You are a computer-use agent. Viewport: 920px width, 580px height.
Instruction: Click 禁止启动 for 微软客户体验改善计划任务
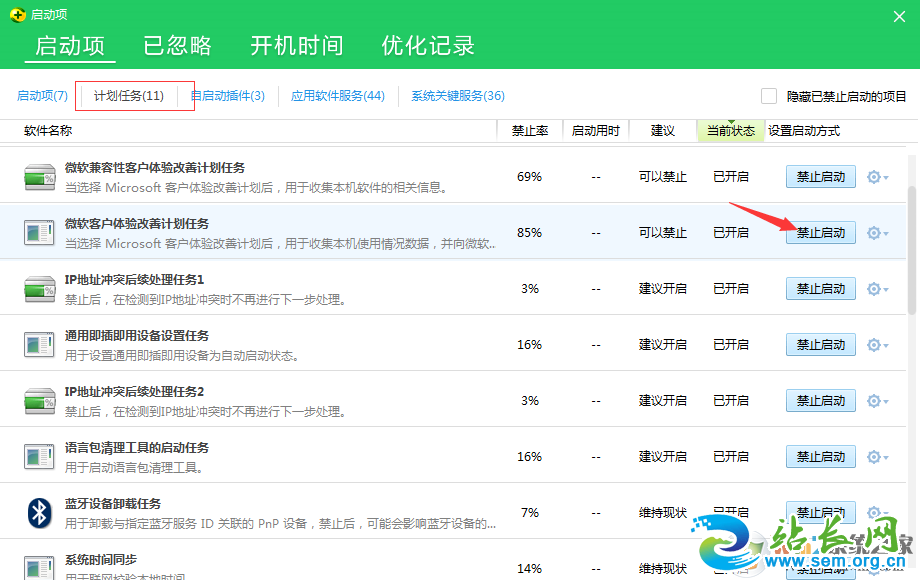tap(820, 233)
